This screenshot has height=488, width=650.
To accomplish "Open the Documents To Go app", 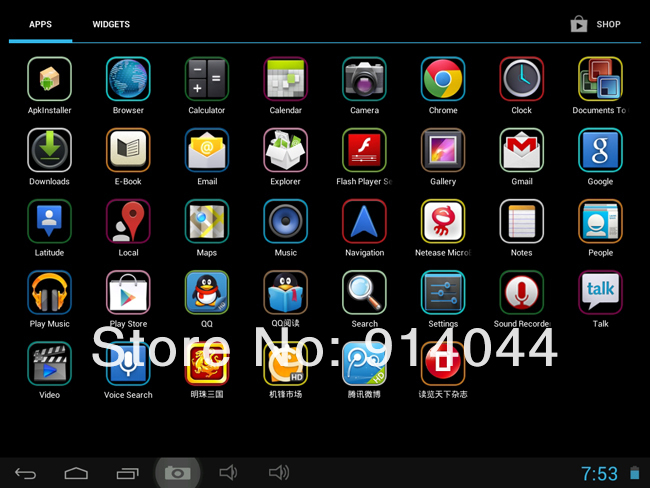I will coord(600,79).
